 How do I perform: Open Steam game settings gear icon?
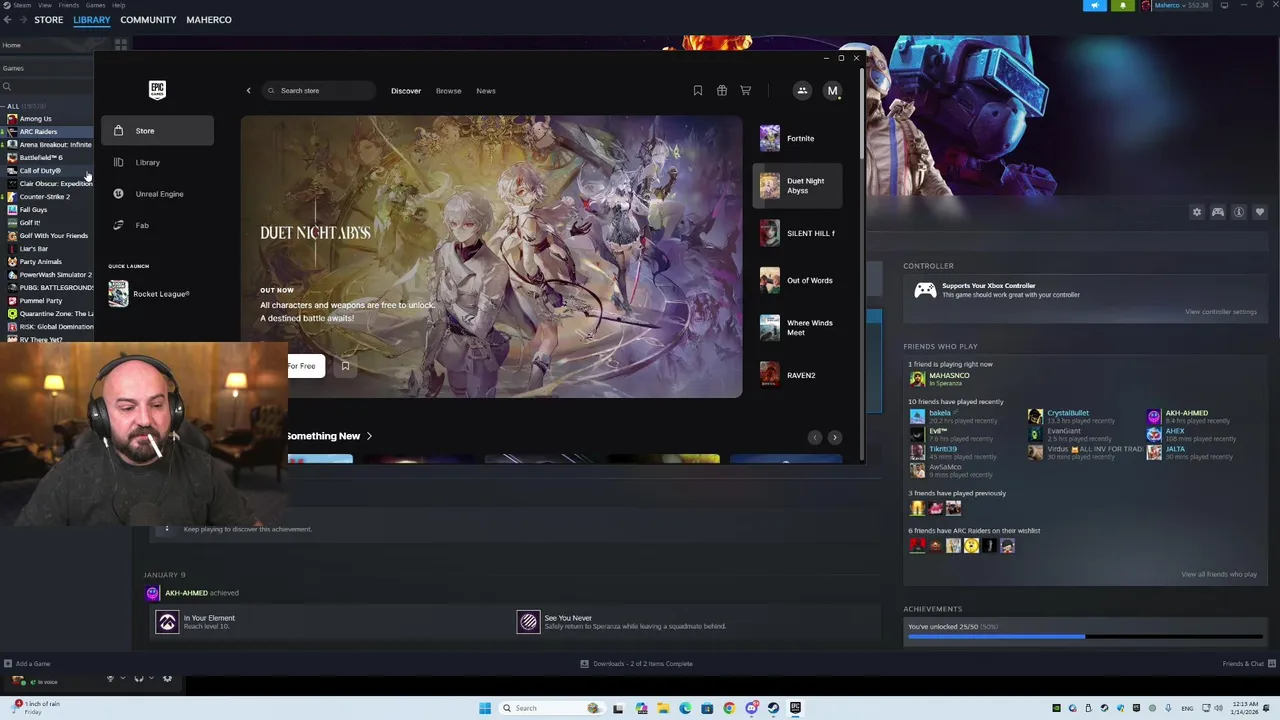pos(1197,212)
